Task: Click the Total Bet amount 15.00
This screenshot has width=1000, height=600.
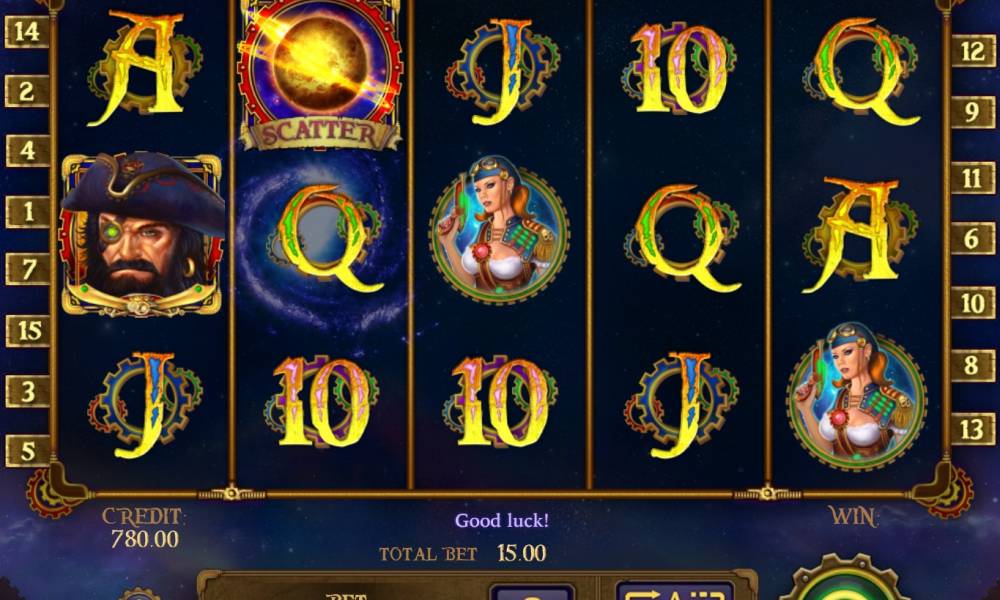Action: (522, 553)
